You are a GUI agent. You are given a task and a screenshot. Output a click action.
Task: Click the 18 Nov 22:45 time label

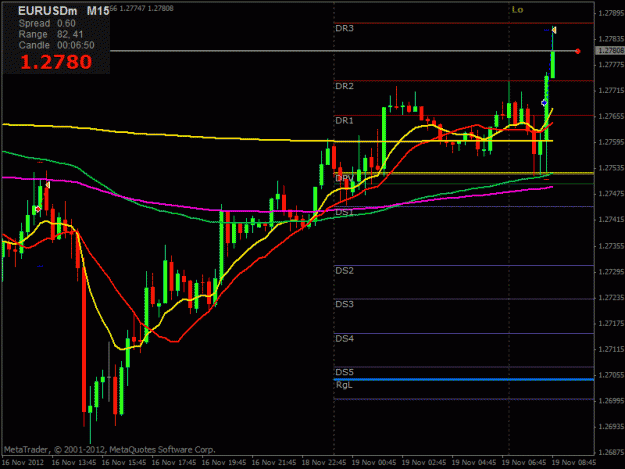pos(324,462)
